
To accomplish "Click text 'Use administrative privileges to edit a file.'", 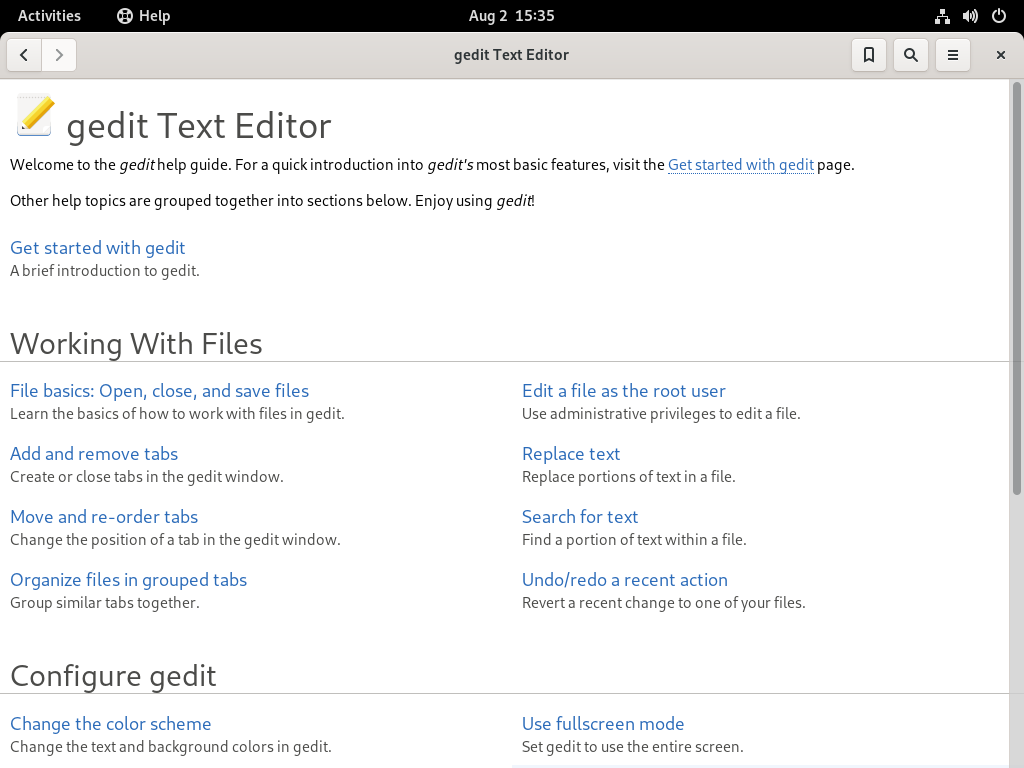I will pos(661,413).
